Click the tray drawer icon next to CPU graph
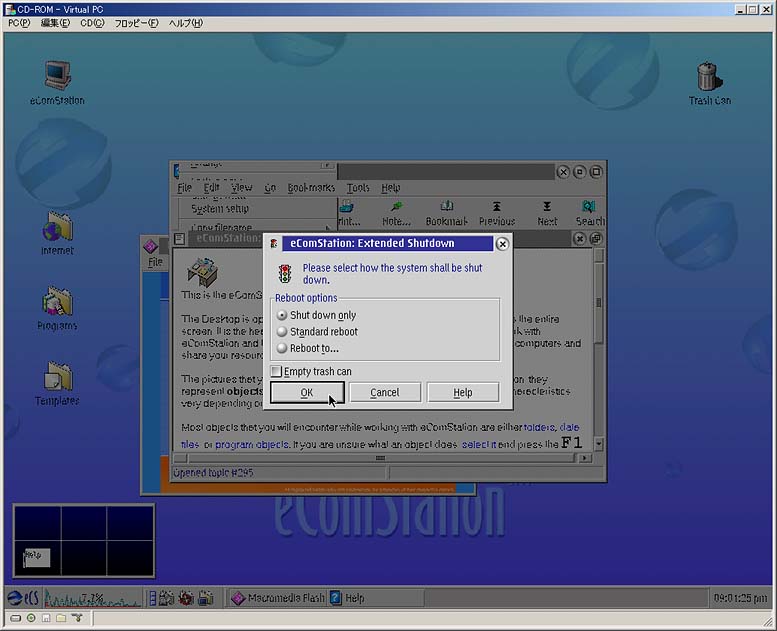 (153, 599)
